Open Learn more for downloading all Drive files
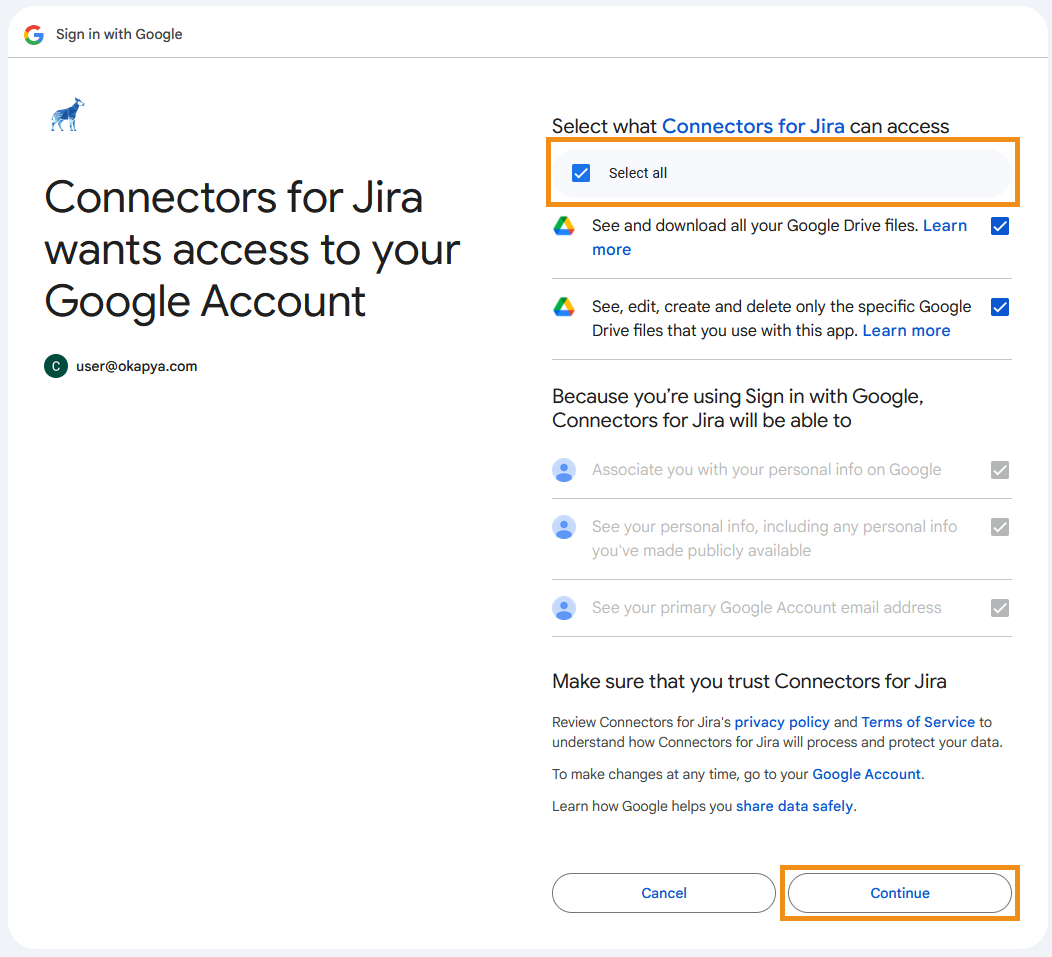Image resolution: width=1052 pixels, height=957 pixels. click(x=944, y=226)
